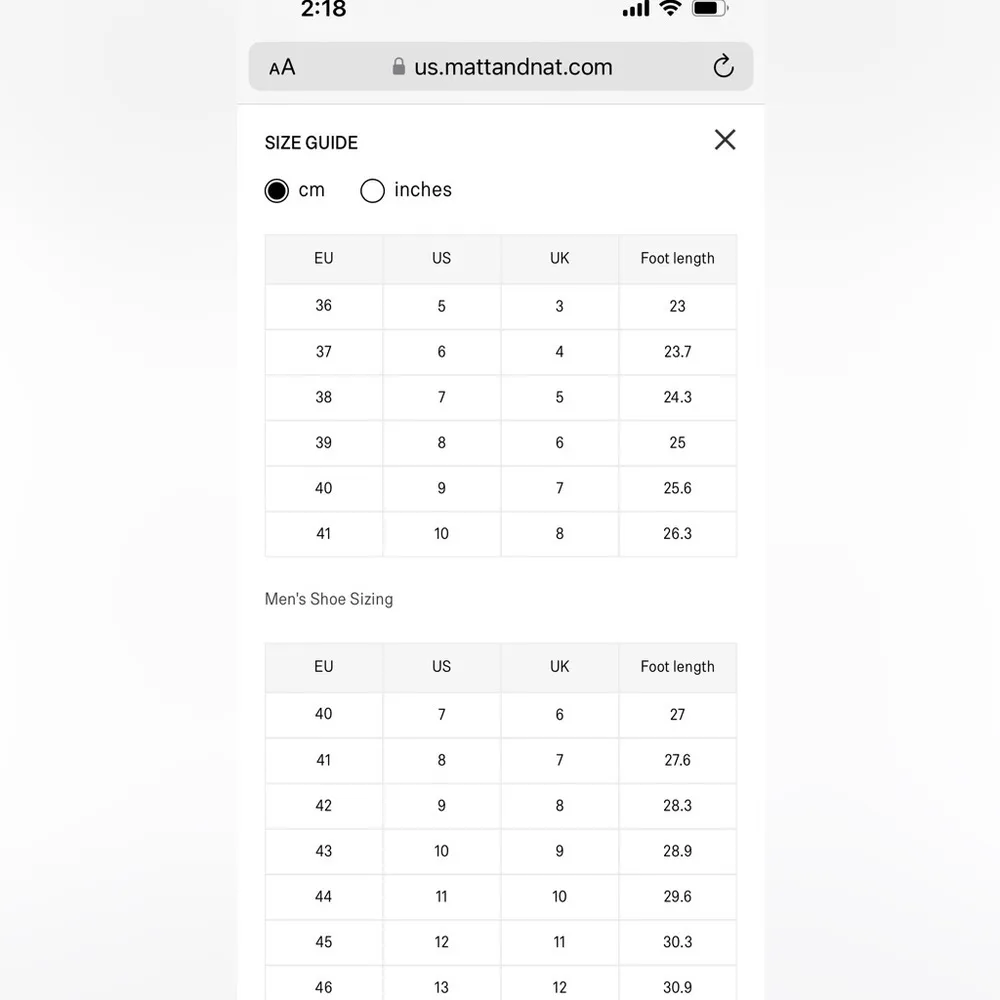Tap the reload page icon
Screen dimensions: 1000x1000
(723, 67)
